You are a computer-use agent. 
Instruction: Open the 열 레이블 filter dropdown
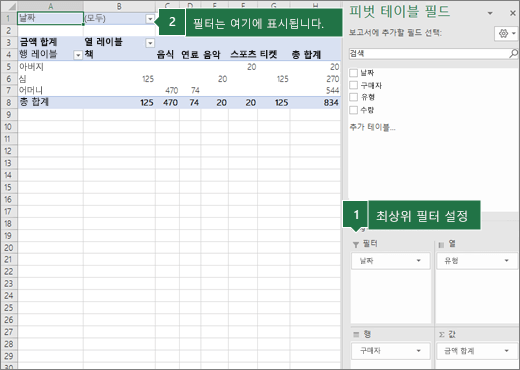(x=150, y=43)
